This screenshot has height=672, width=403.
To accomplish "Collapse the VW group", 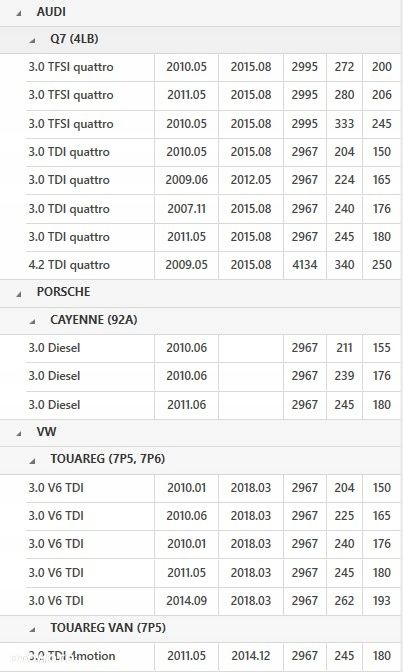I will 19,433.
